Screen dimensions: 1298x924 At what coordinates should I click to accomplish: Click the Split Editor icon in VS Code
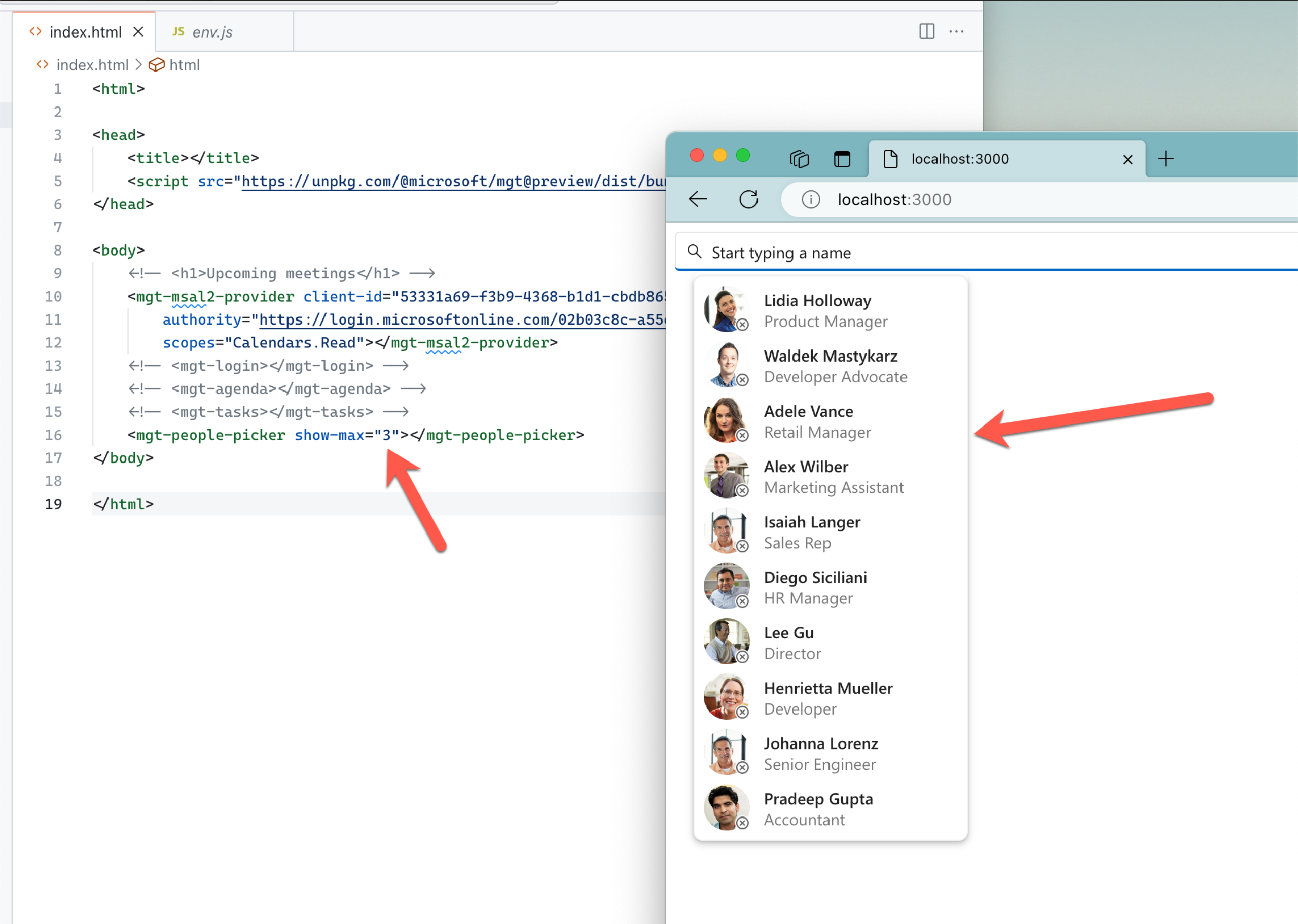pyautogui.click(x=926, y=32)
